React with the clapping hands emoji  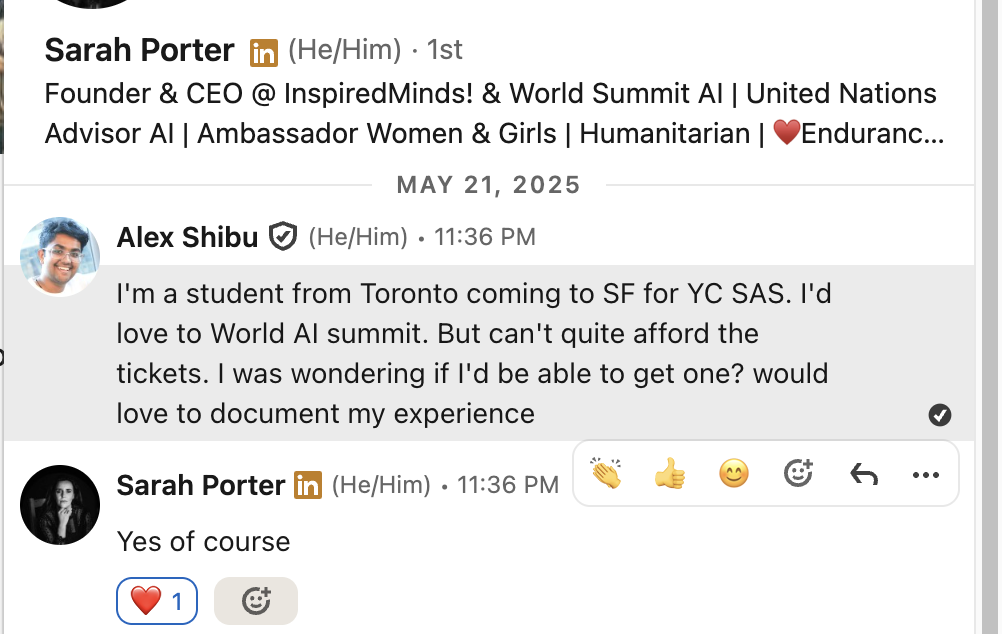point(606,473)
